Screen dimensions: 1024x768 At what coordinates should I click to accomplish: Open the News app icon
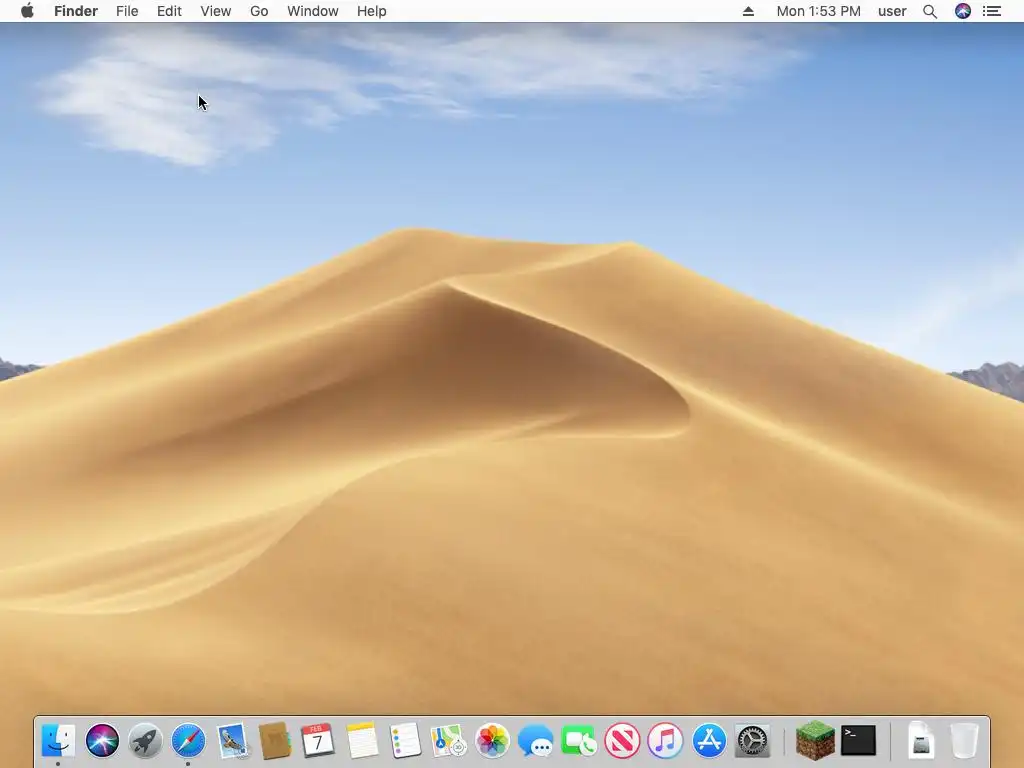pyautogui.click(x=622, y=741)
